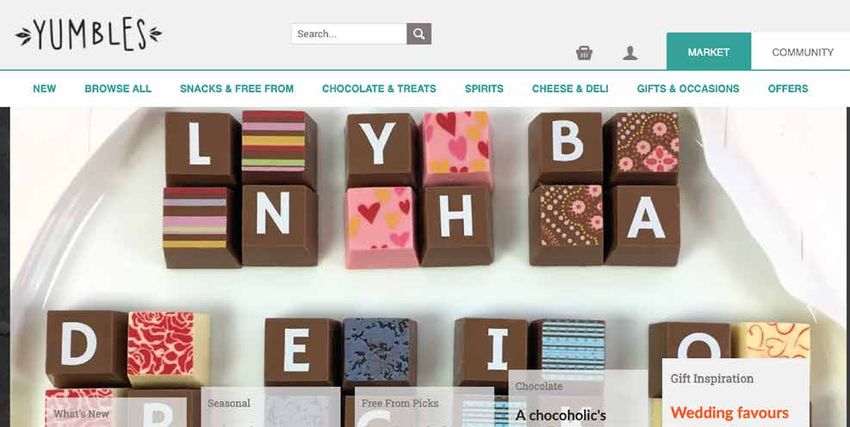Switch to the Market tab
Screen dimensions: 850x427
[709, 52]
